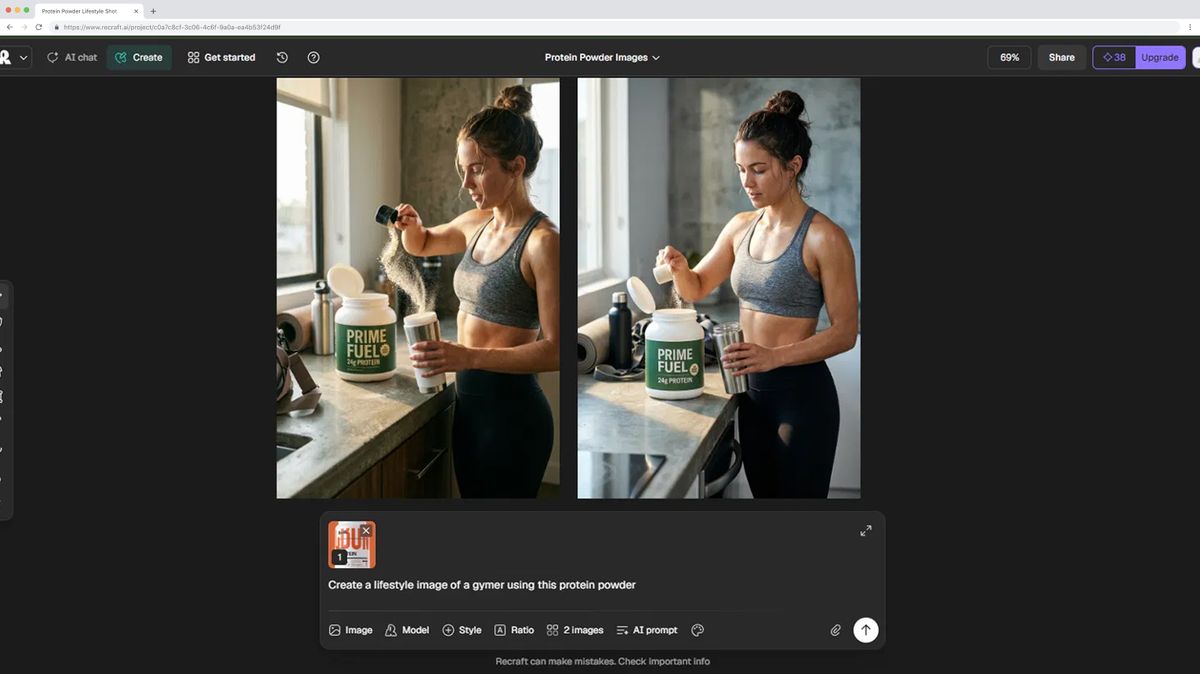
Task: Open the help question mark icon
Action: (x=313, y=57)
